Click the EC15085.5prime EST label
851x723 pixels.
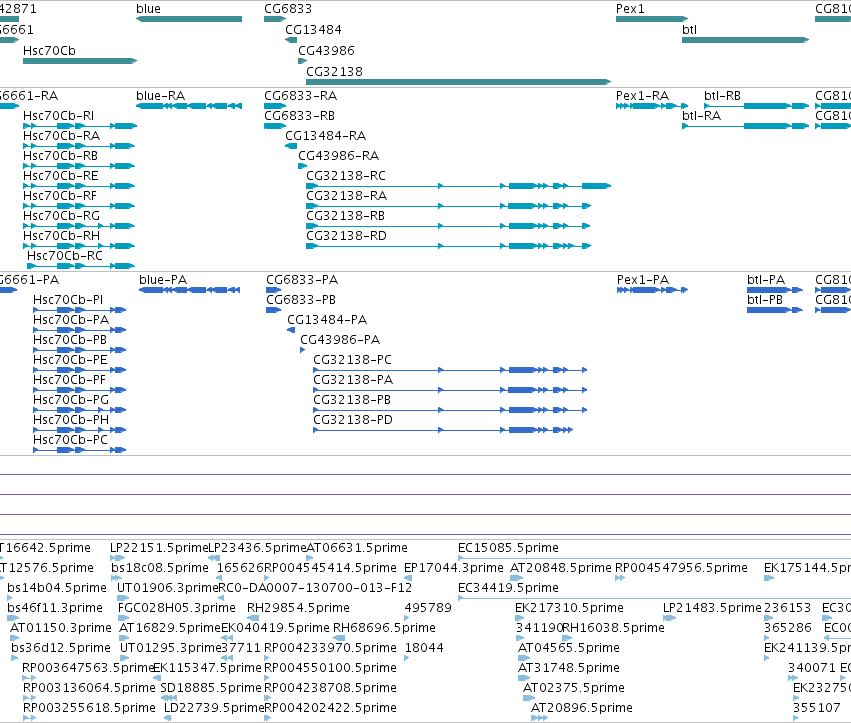pos(508,548)
